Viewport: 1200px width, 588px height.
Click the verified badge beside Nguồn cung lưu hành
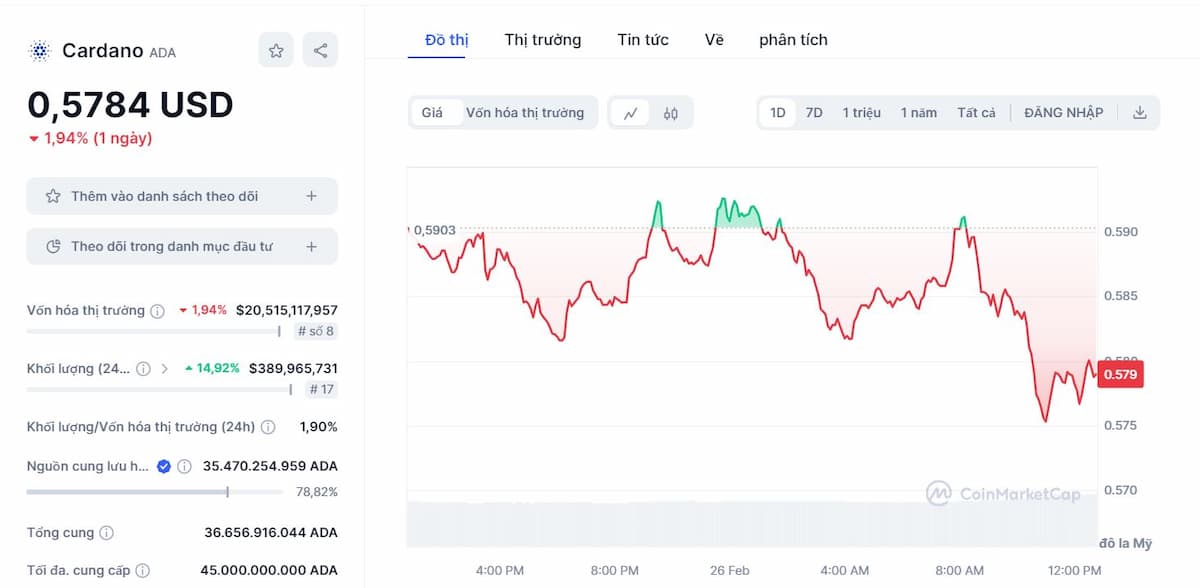[162, 465]
